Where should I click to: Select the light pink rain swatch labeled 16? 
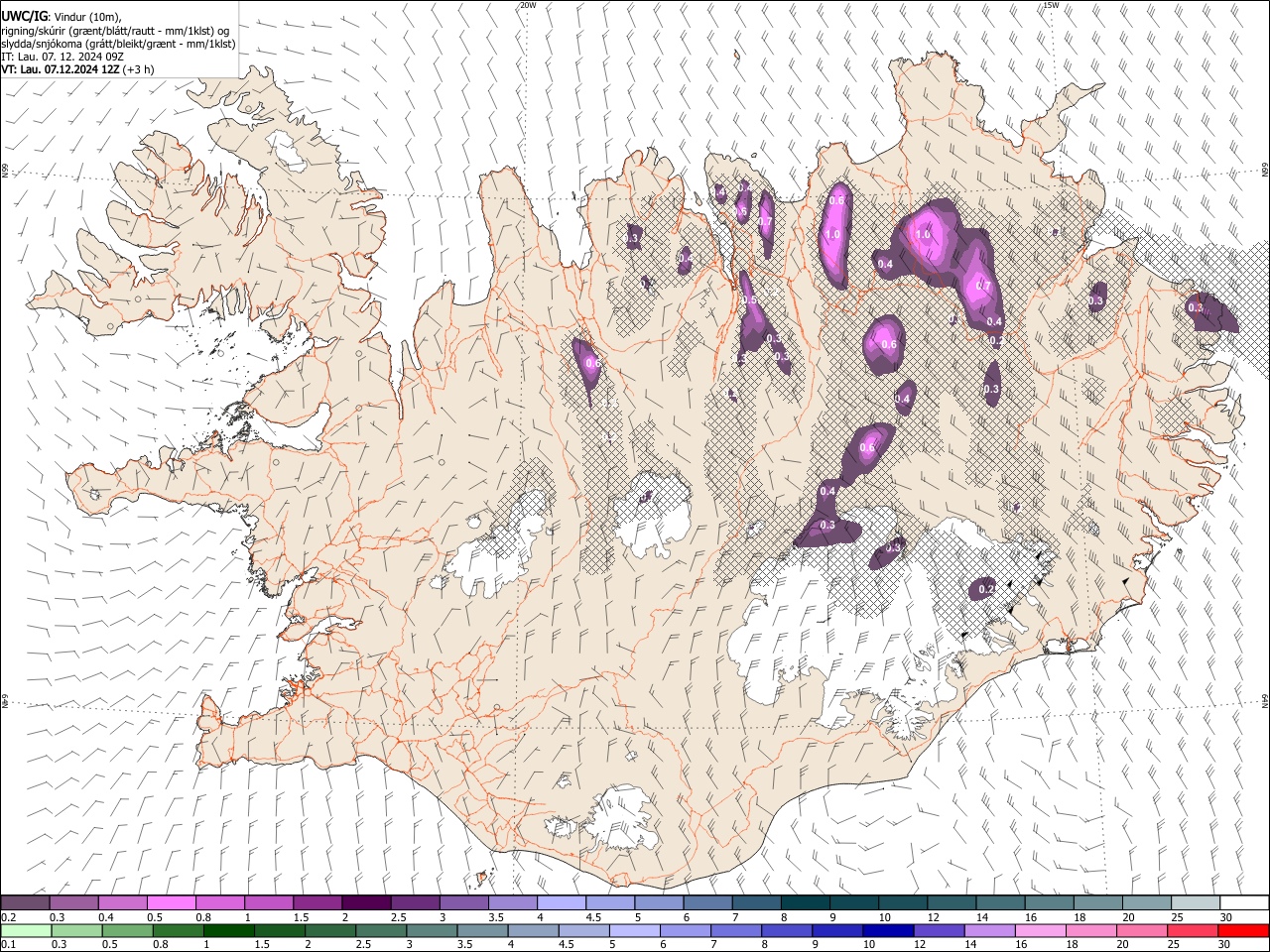point(1042,931)
